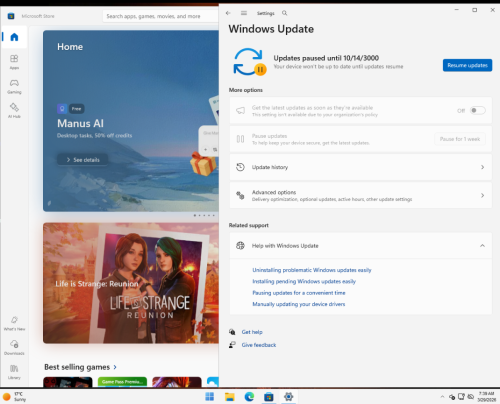Viewport: 500px width, 404px height.
Task: Open AI Hub in Store sidebar
Action: coord(14,110)
